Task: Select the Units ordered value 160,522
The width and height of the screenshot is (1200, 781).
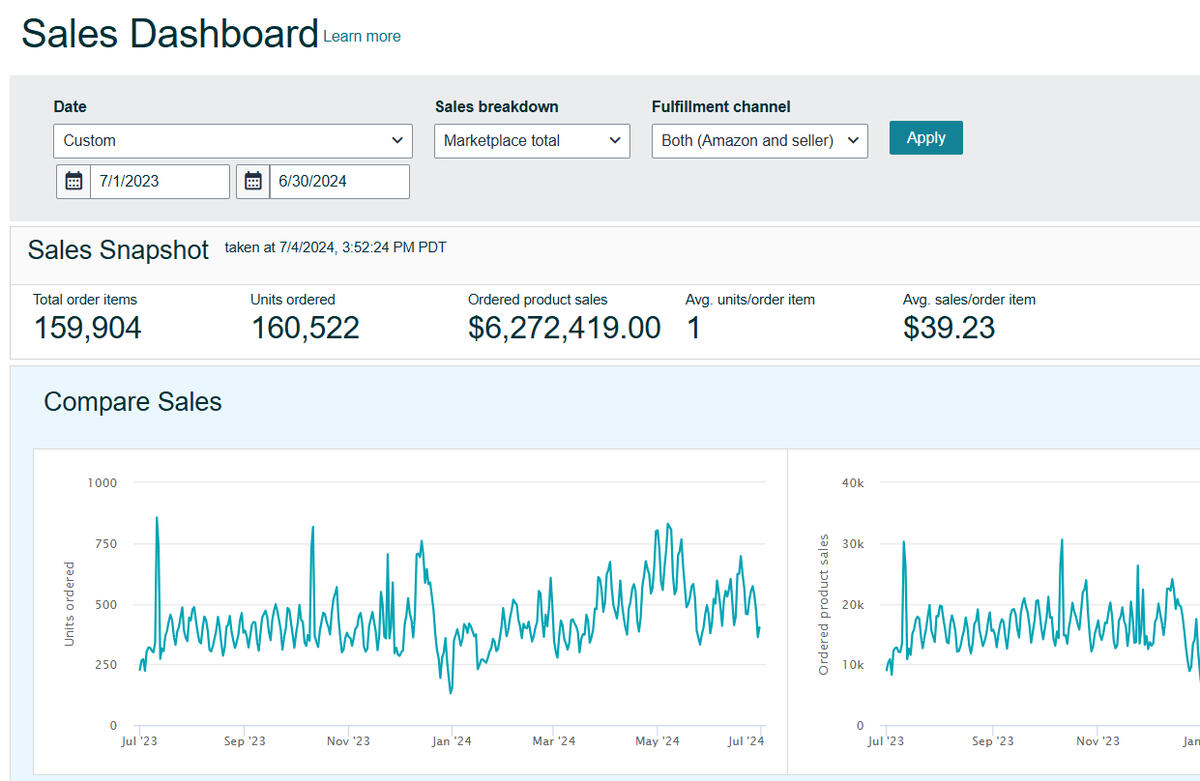Action: point(305,328)
